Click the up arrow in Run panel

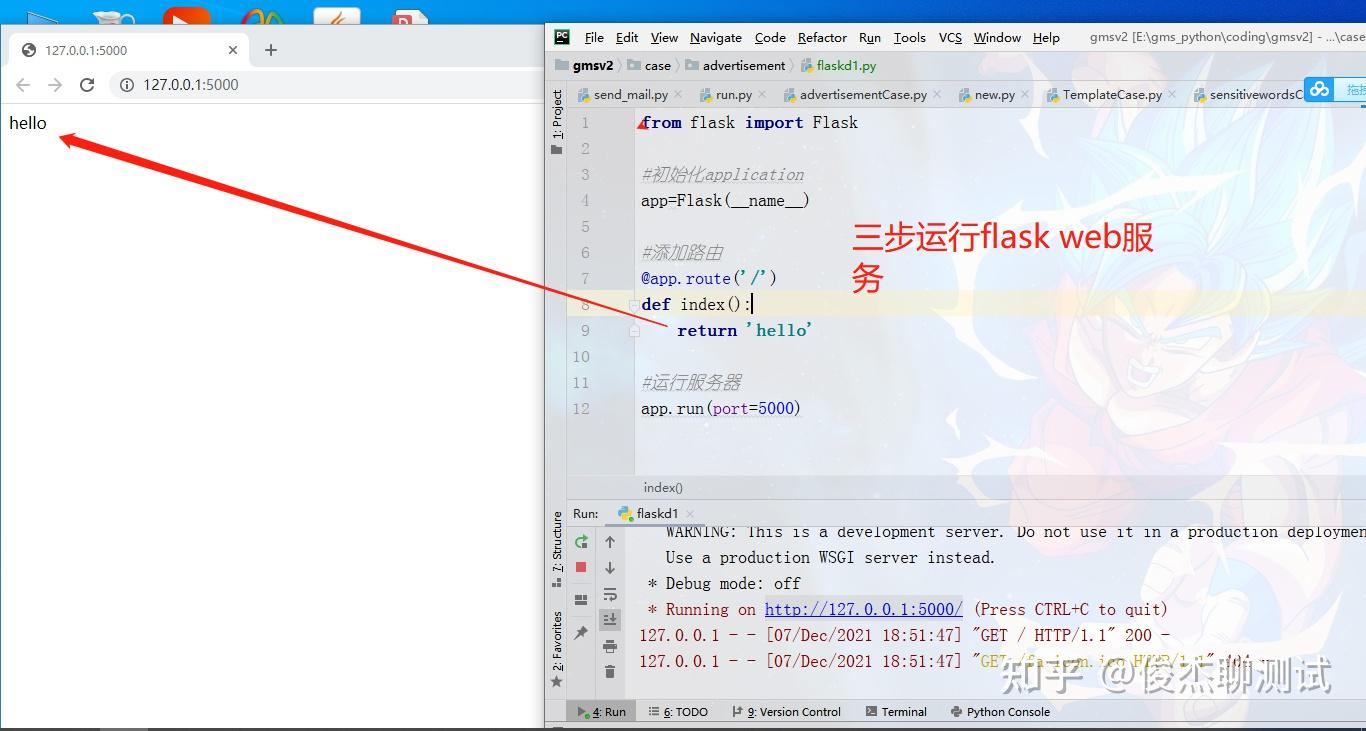(610, 542)
